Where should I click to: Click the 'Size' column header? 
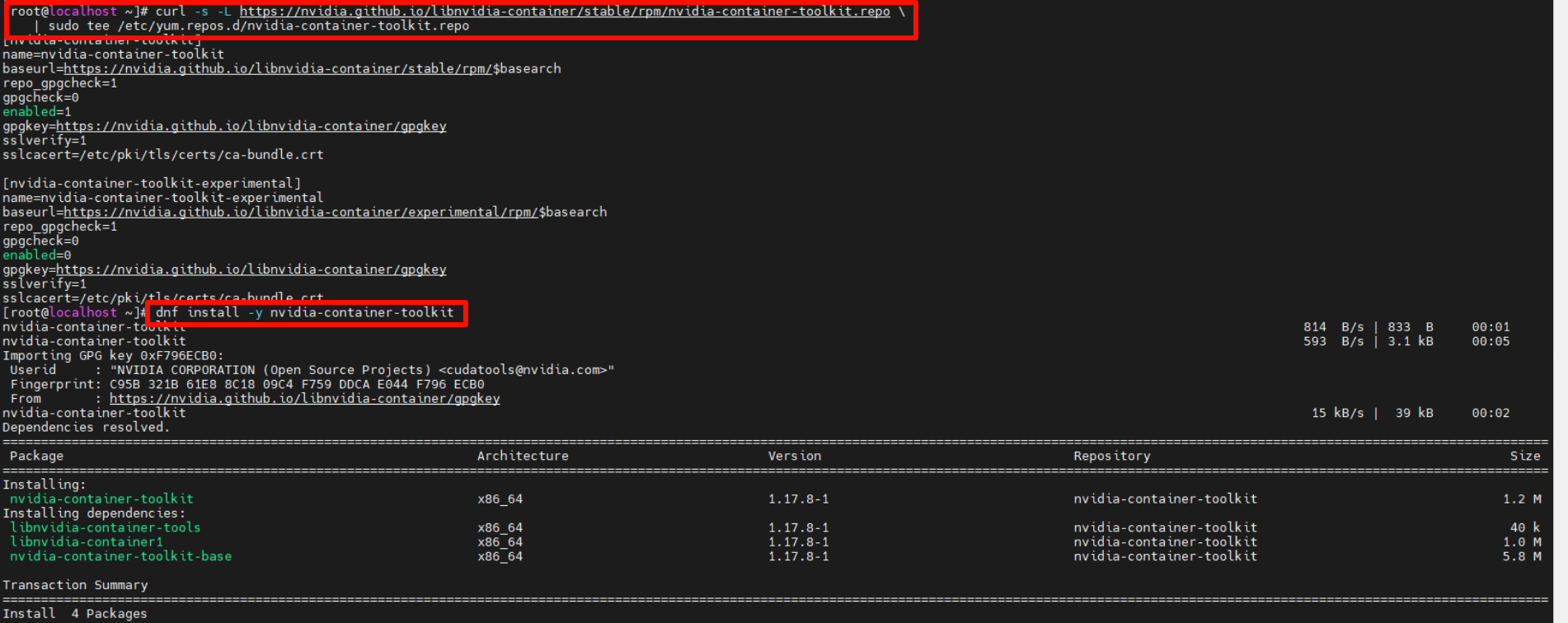pyautogui.click(x=1525, y=456)
